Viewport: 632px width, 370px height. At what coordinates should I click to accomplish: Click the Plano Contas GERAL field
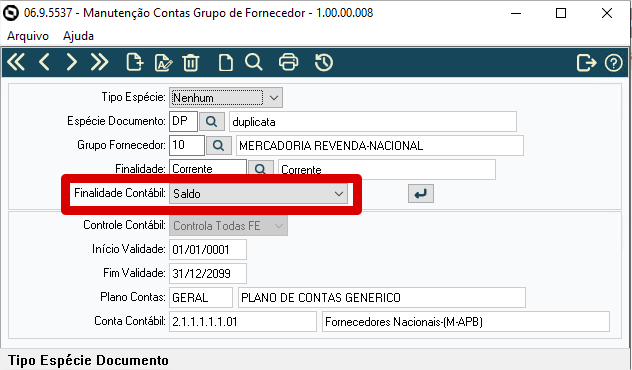click(x=201, y=297)
